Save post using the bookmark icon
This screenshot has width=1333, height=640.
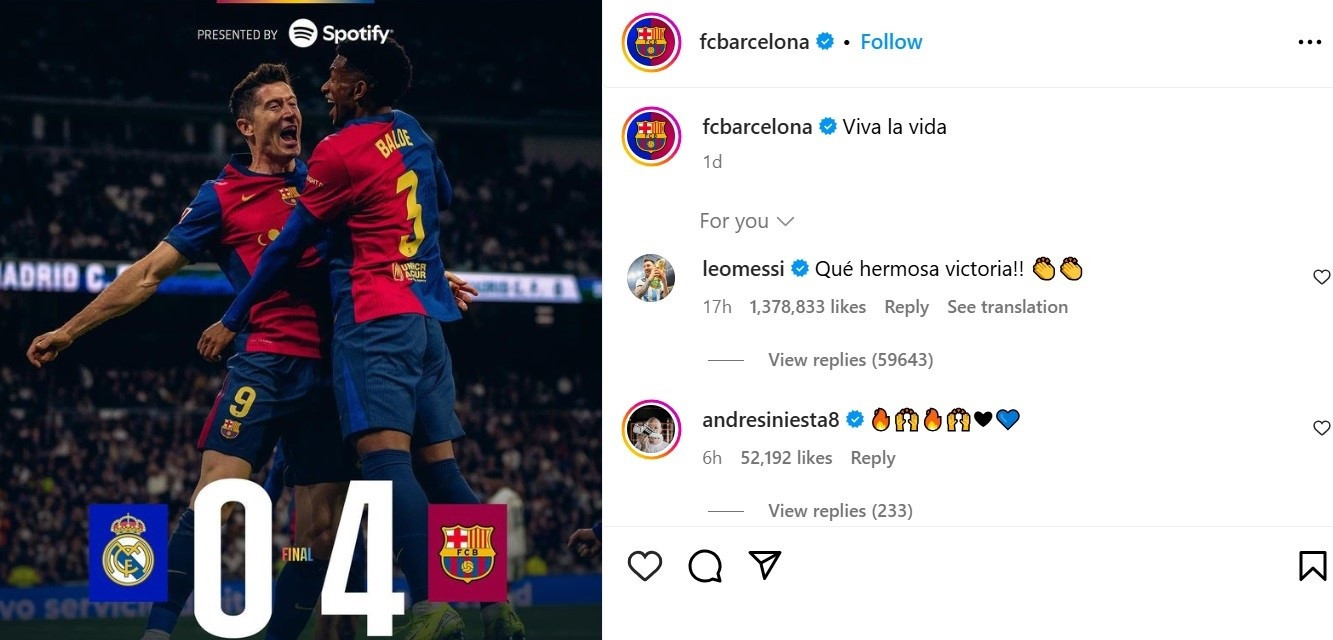pos(1312,566)
